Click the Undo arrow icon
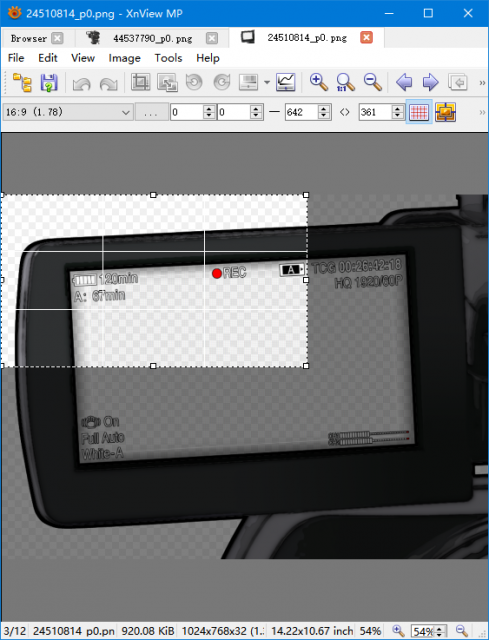The height and width of the screenshot is (640, 489). [x=81, y=83]
